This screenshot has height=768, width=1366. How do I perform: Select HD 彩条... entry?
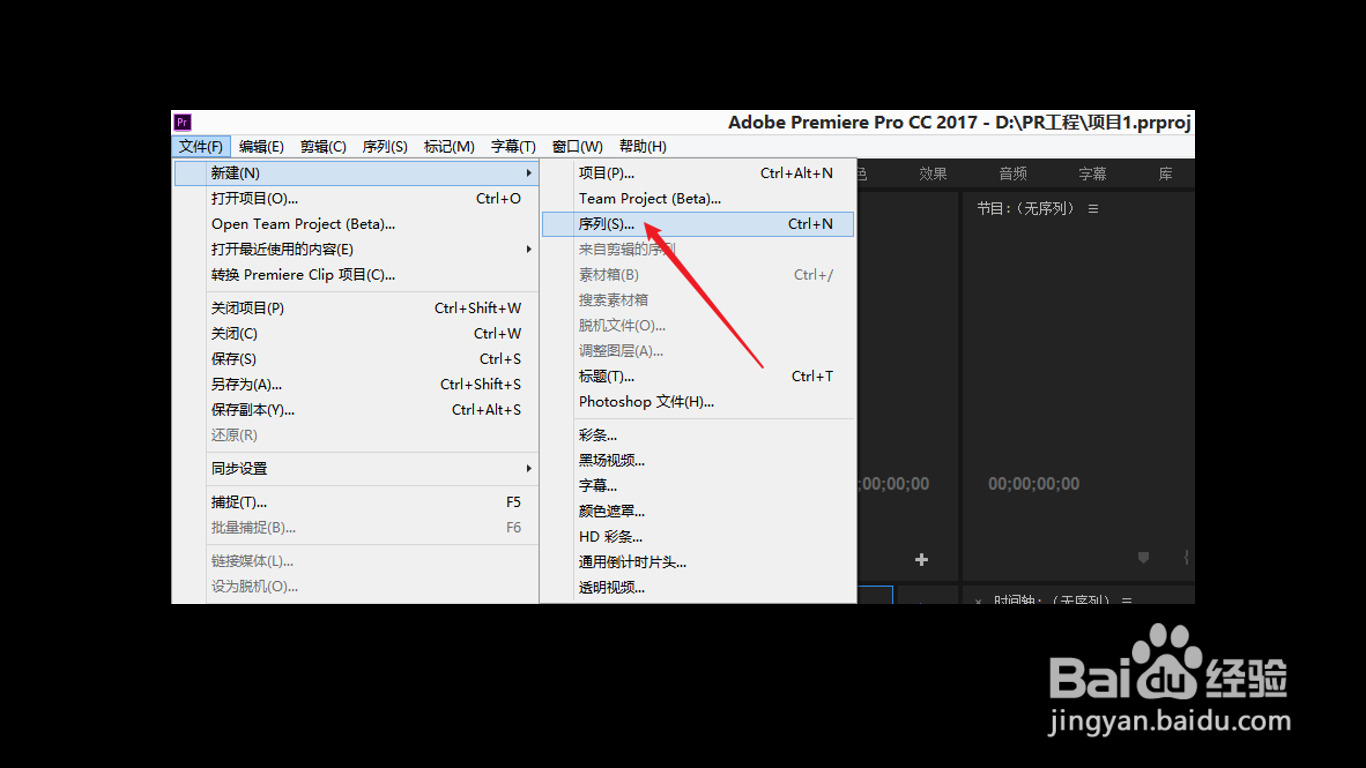pyautogui.click(x=698, y=537)
